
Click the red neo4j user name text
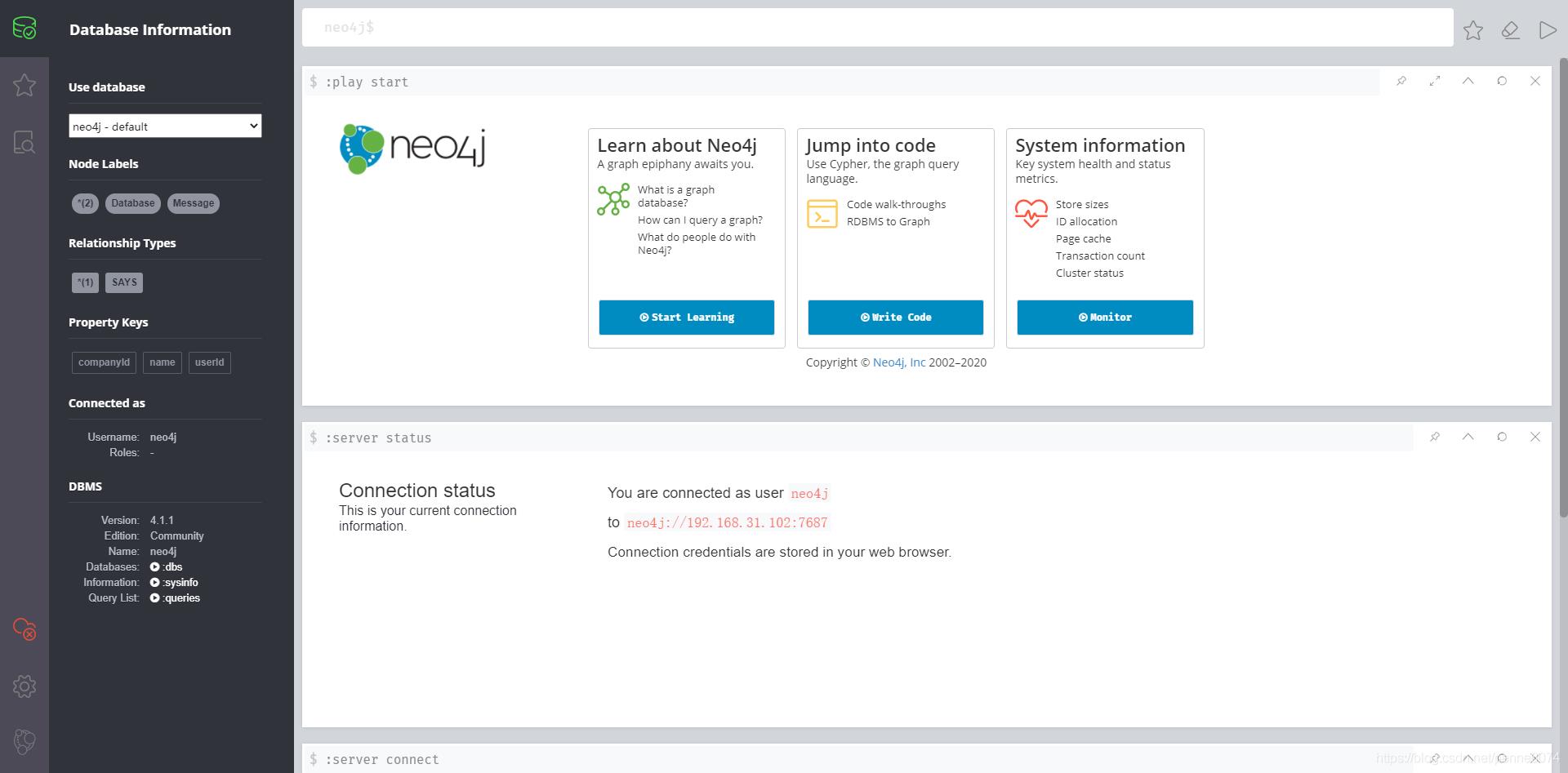pyautogui.click(x=810, y=493)
